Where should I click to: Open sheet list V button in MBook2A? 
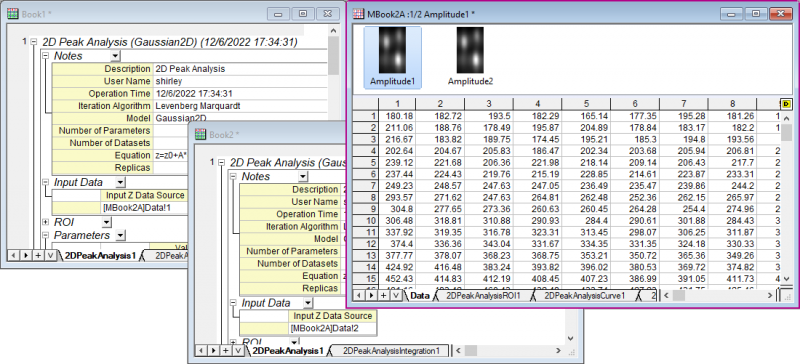coord(396,295)
